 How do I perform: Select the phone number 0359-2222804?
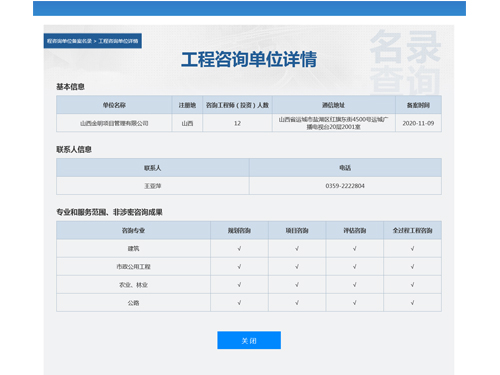tap(345, 186)
